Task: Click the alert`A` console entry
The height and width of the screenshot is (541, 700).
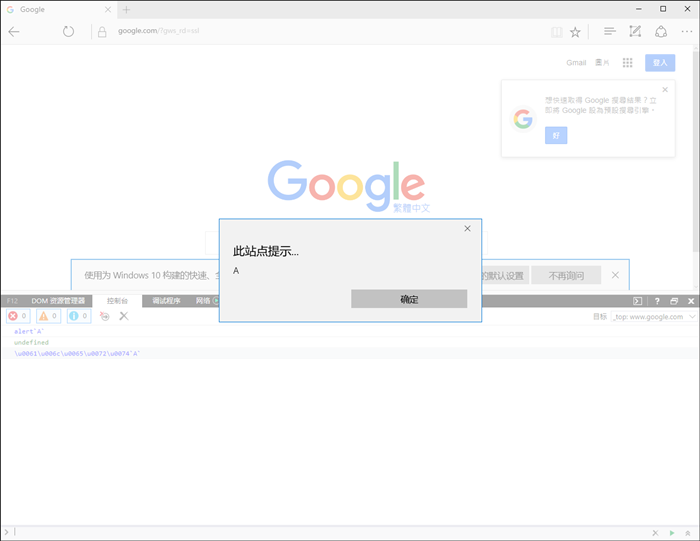Action: click(29, 331)
